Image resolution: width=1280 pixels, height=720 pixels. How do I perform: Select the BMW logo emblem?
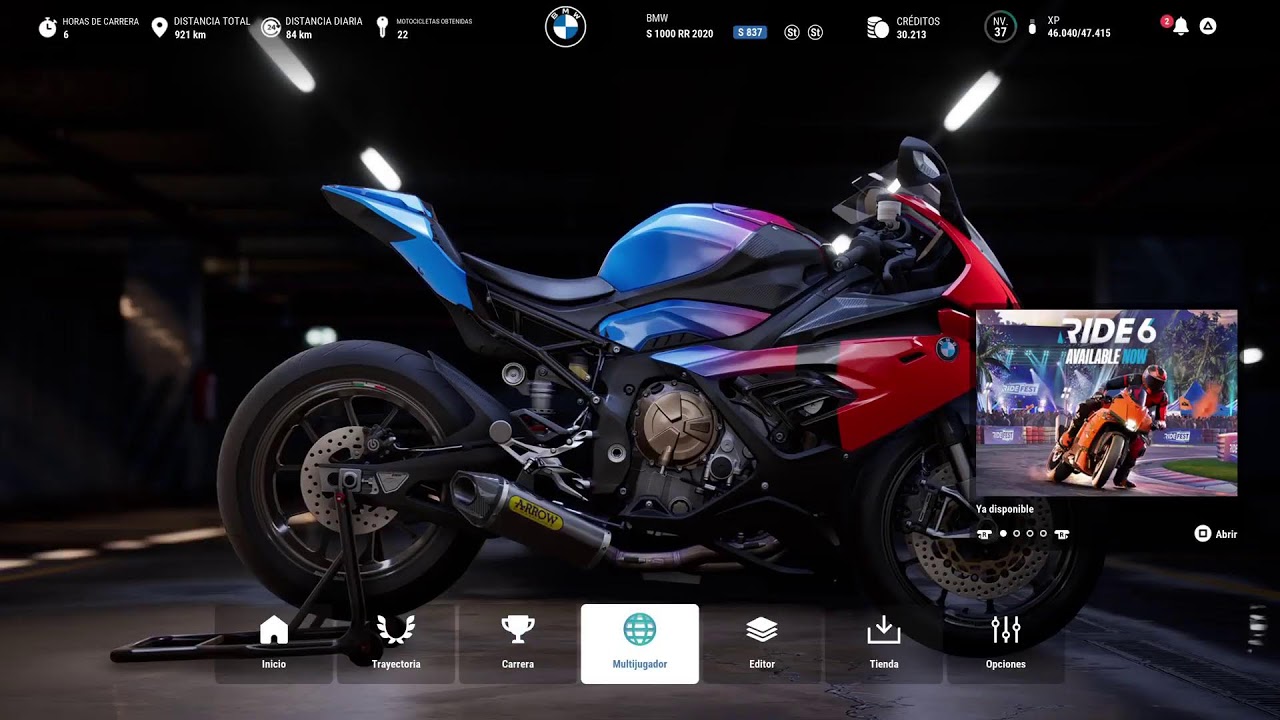coord(565,27)
